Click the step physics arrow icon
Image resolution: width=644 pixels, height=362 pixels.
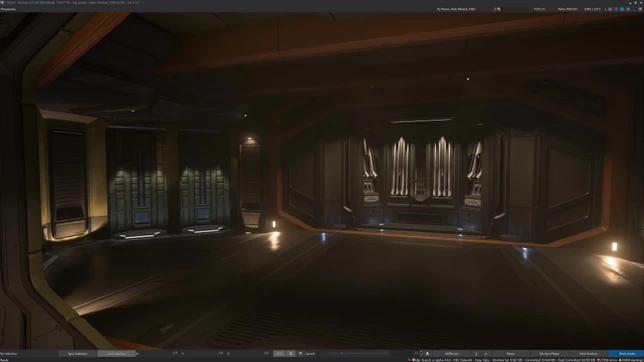point(486,353)
